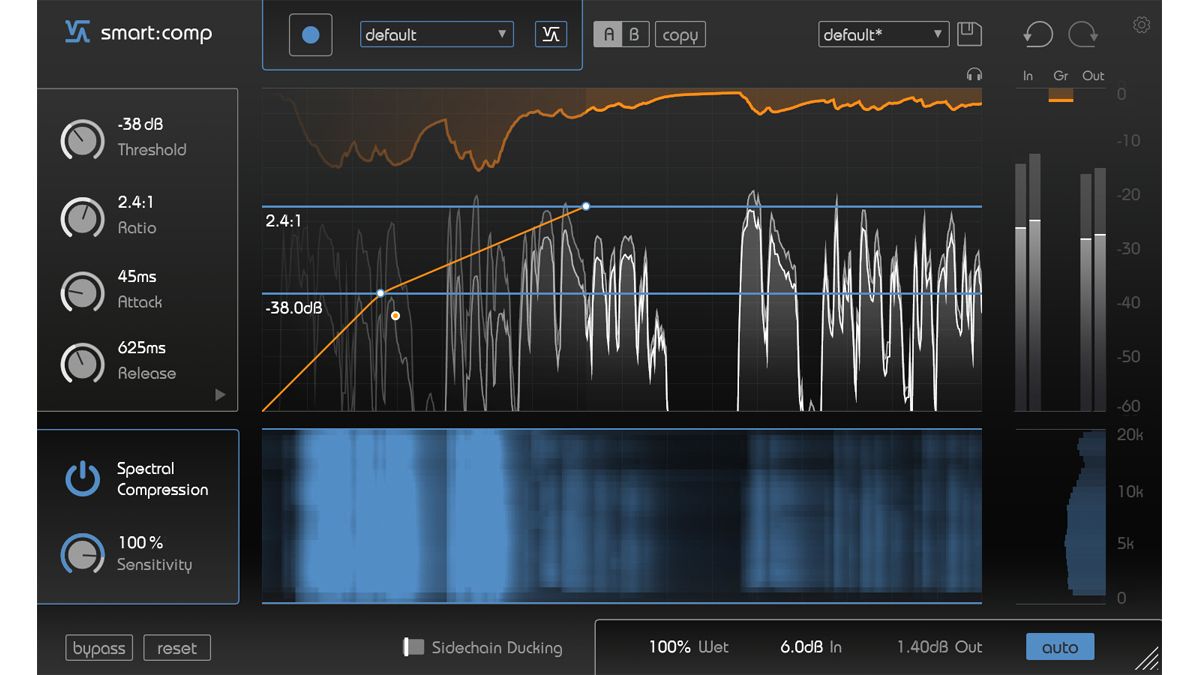Bypass the compressor

(x=98, y=647)
